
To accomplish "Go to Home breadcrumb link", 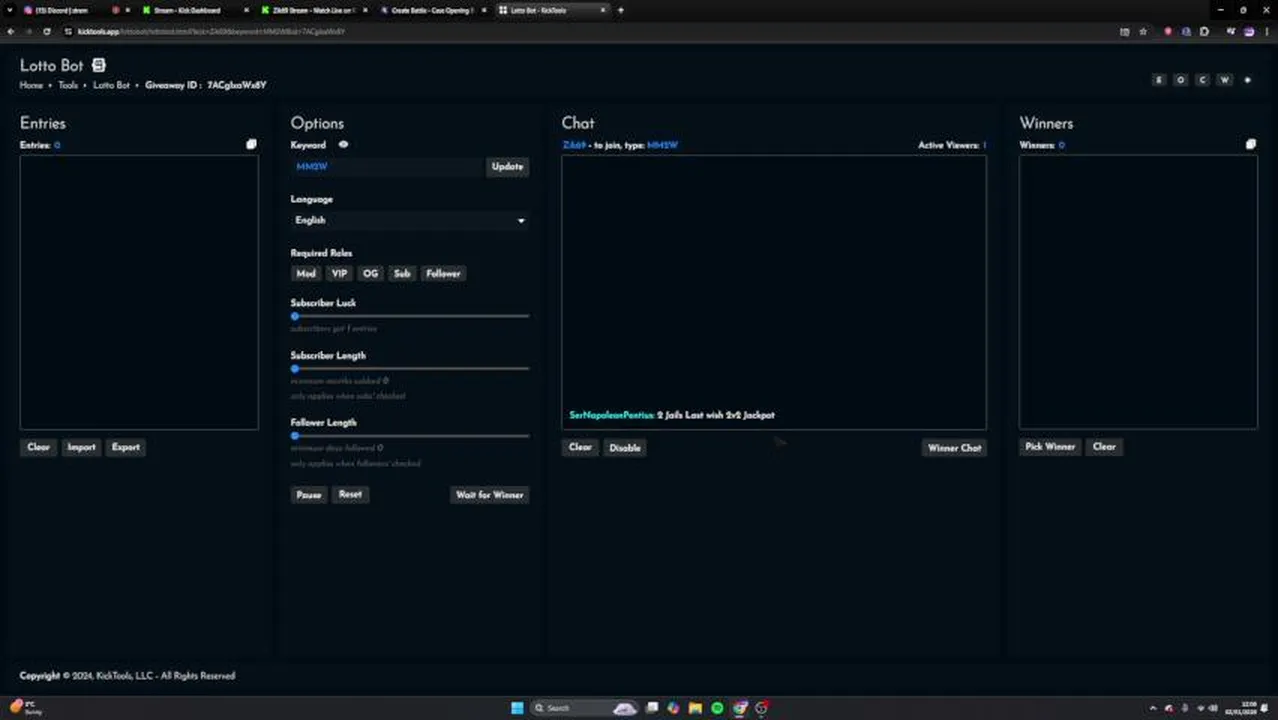I will [31, 86].
